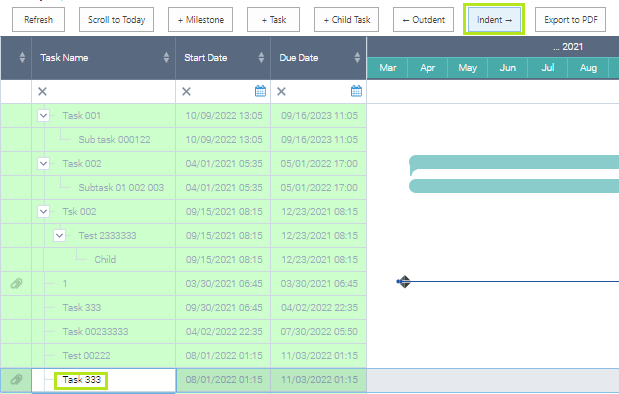Click start date 03/30/2021 06:45
The image size is (619, 394).
coord(224,283)
